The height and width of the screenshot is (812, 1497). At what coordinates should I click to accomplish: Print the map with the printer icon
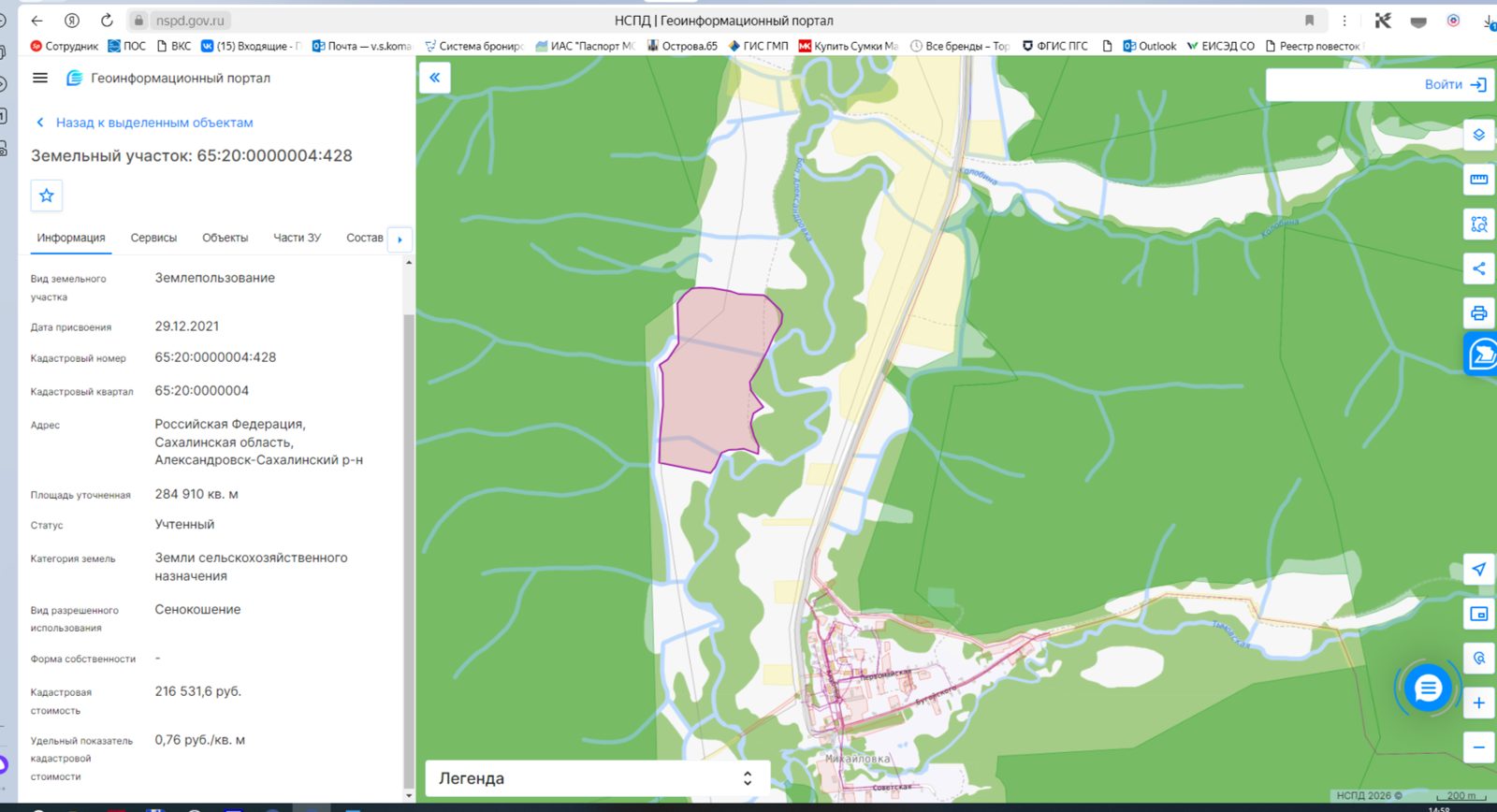point(1478,313)
